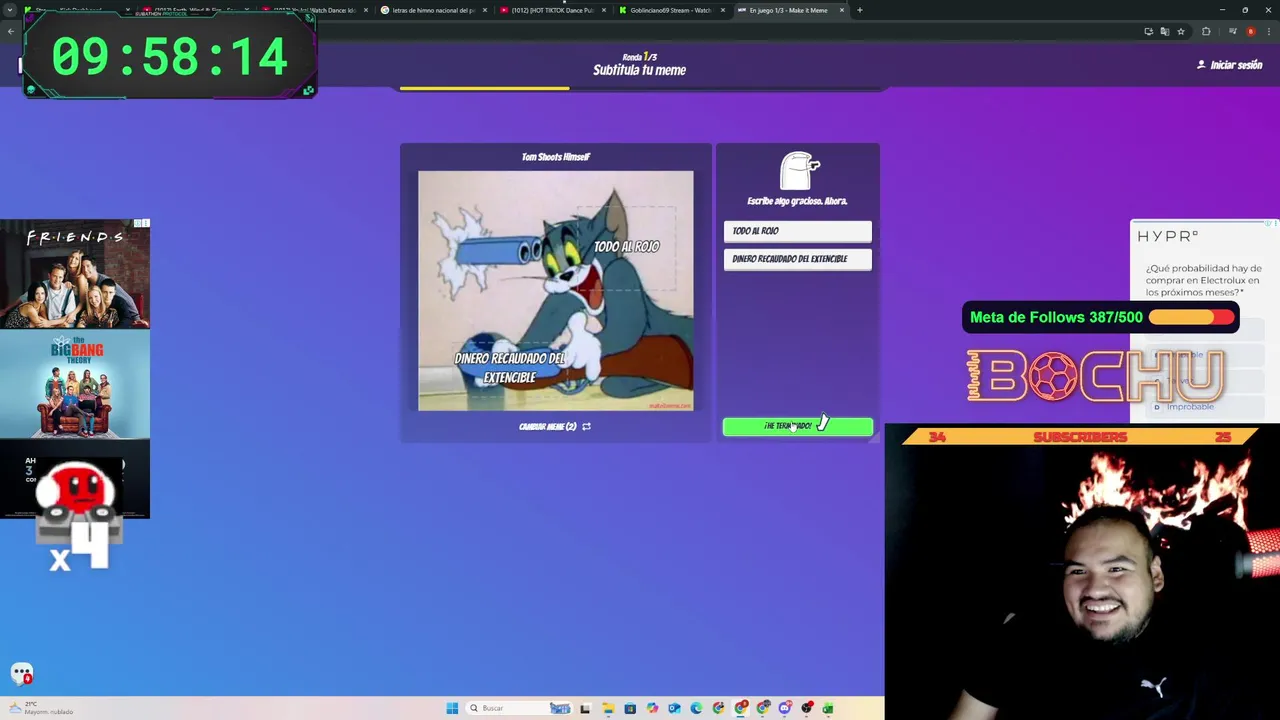Click the chat bubble icon at bottom left

[x=21, y=674]
